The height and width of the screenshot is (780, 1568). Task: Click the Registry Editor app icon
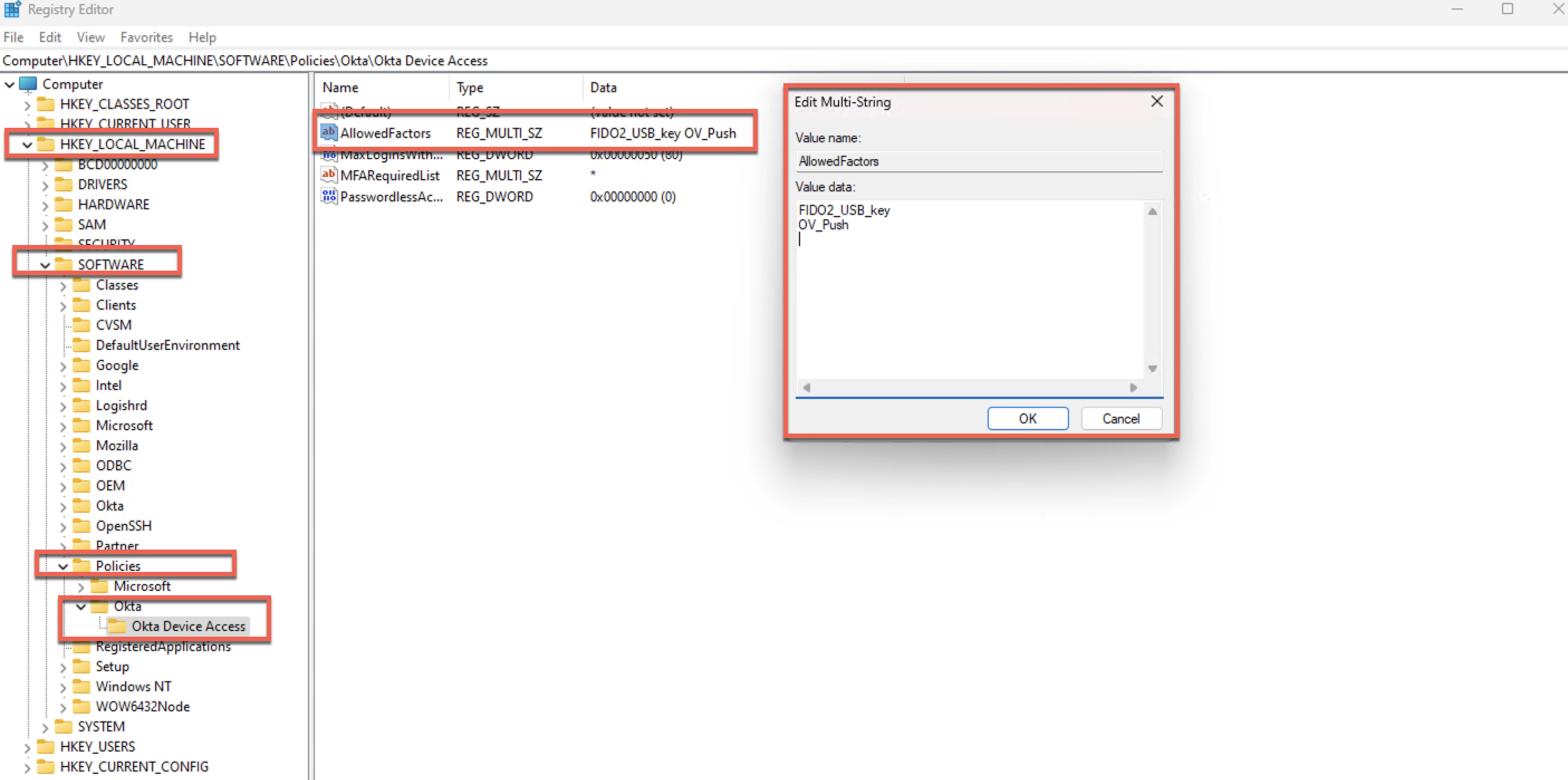click(x=12, y=9)
